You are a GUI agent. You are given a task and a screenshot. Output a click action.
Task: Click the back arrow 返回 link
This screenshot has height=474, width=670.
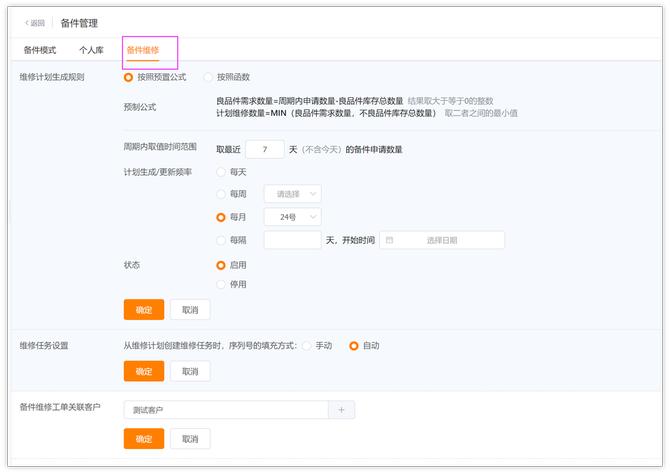(35, 22)
